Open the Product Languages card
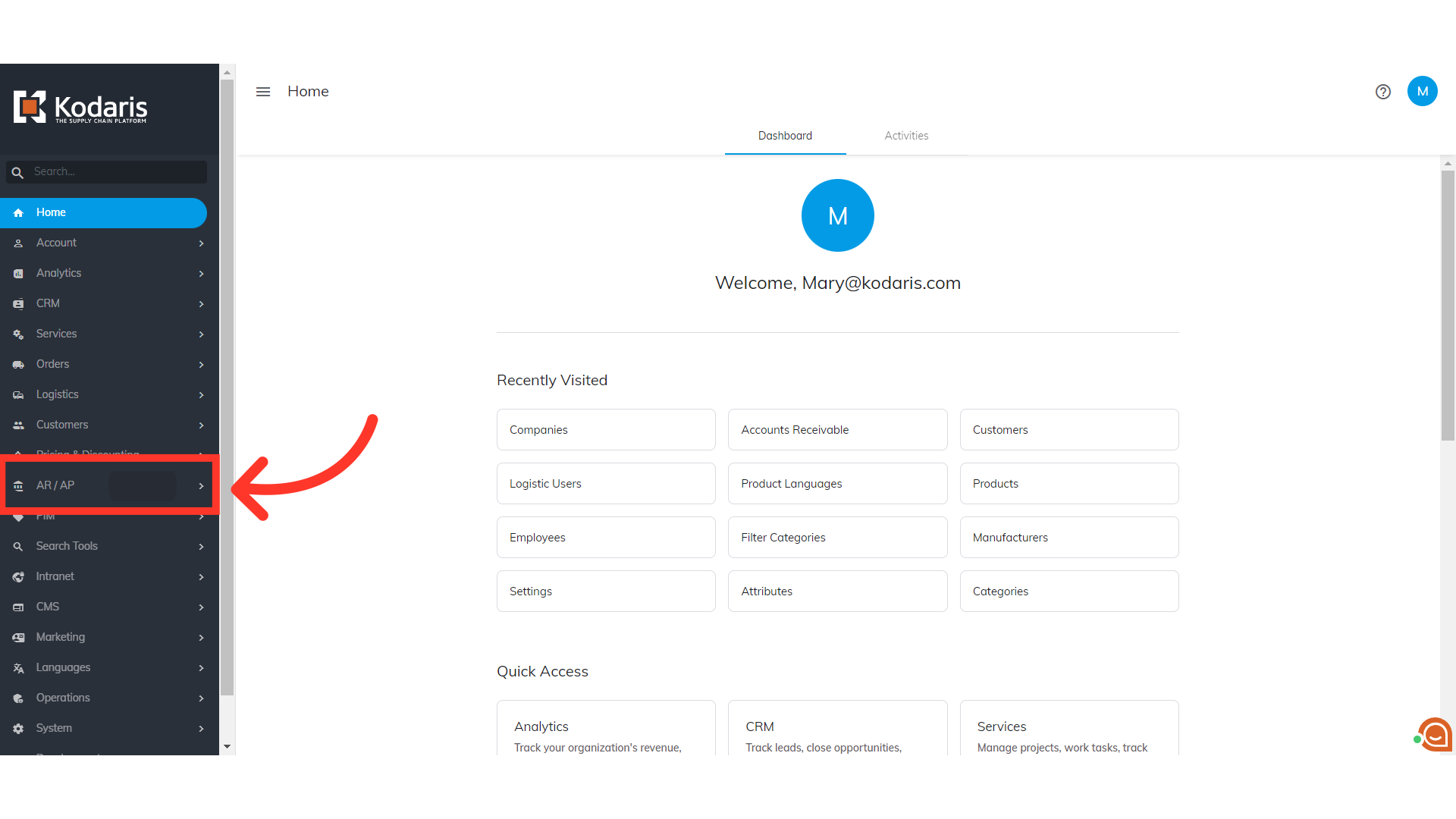The height and width of the screenshot is (819, 1456). tap(837, 484)
